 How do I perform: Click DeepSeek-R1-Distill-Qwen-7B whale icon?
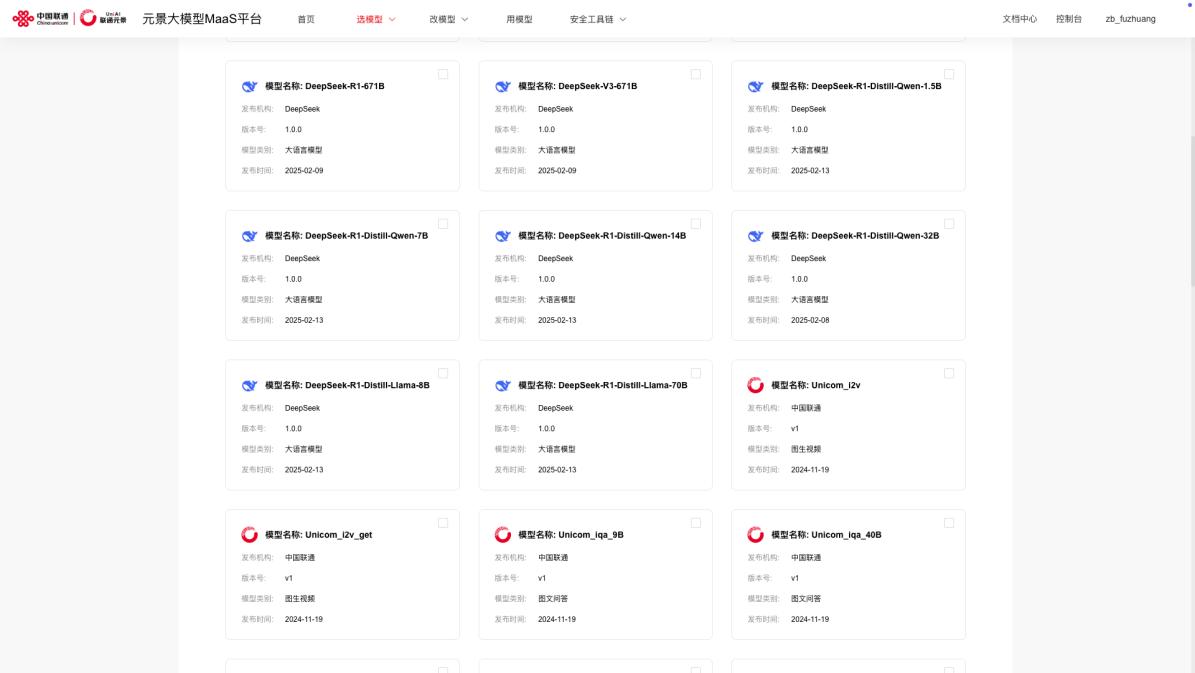pos(249,236)
